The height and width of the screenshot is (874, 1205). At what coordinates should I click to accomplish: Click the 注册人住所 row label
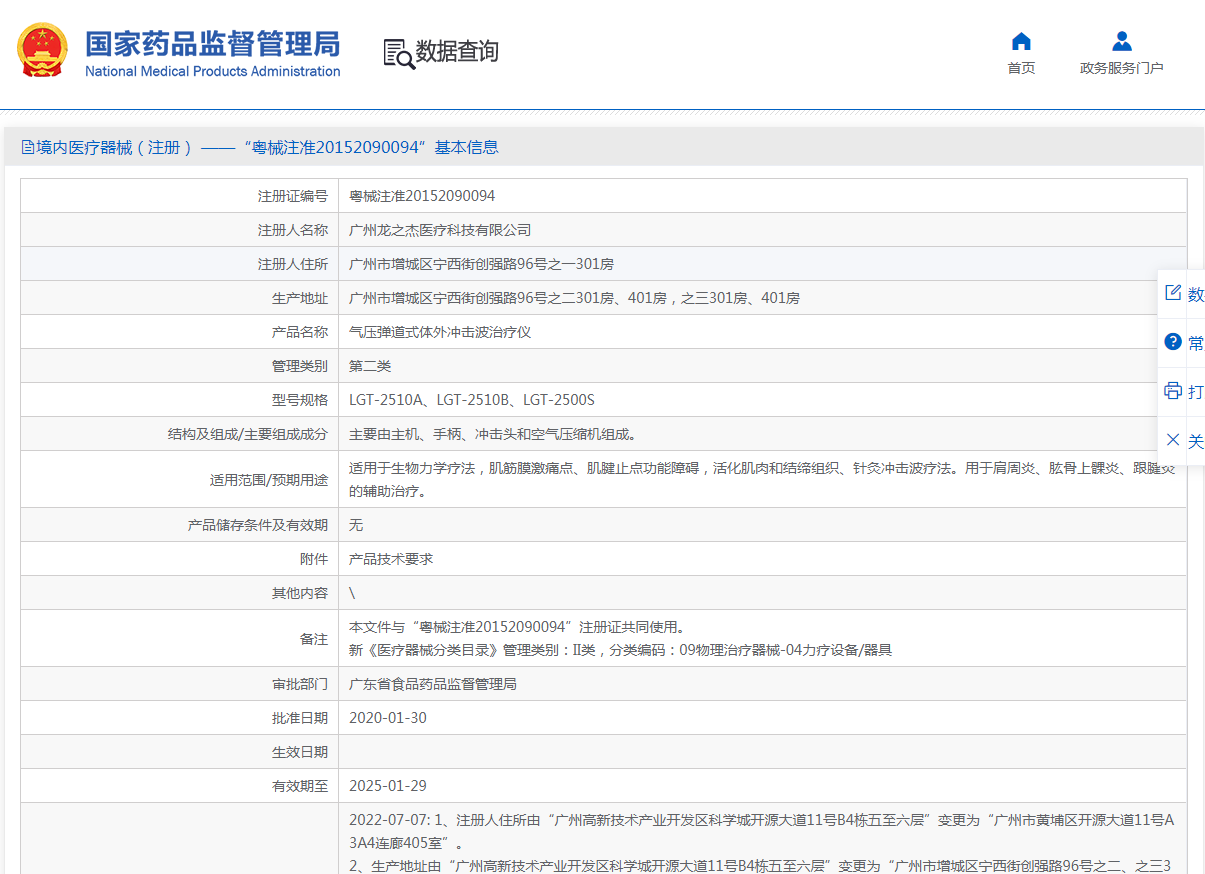[293, 264]
